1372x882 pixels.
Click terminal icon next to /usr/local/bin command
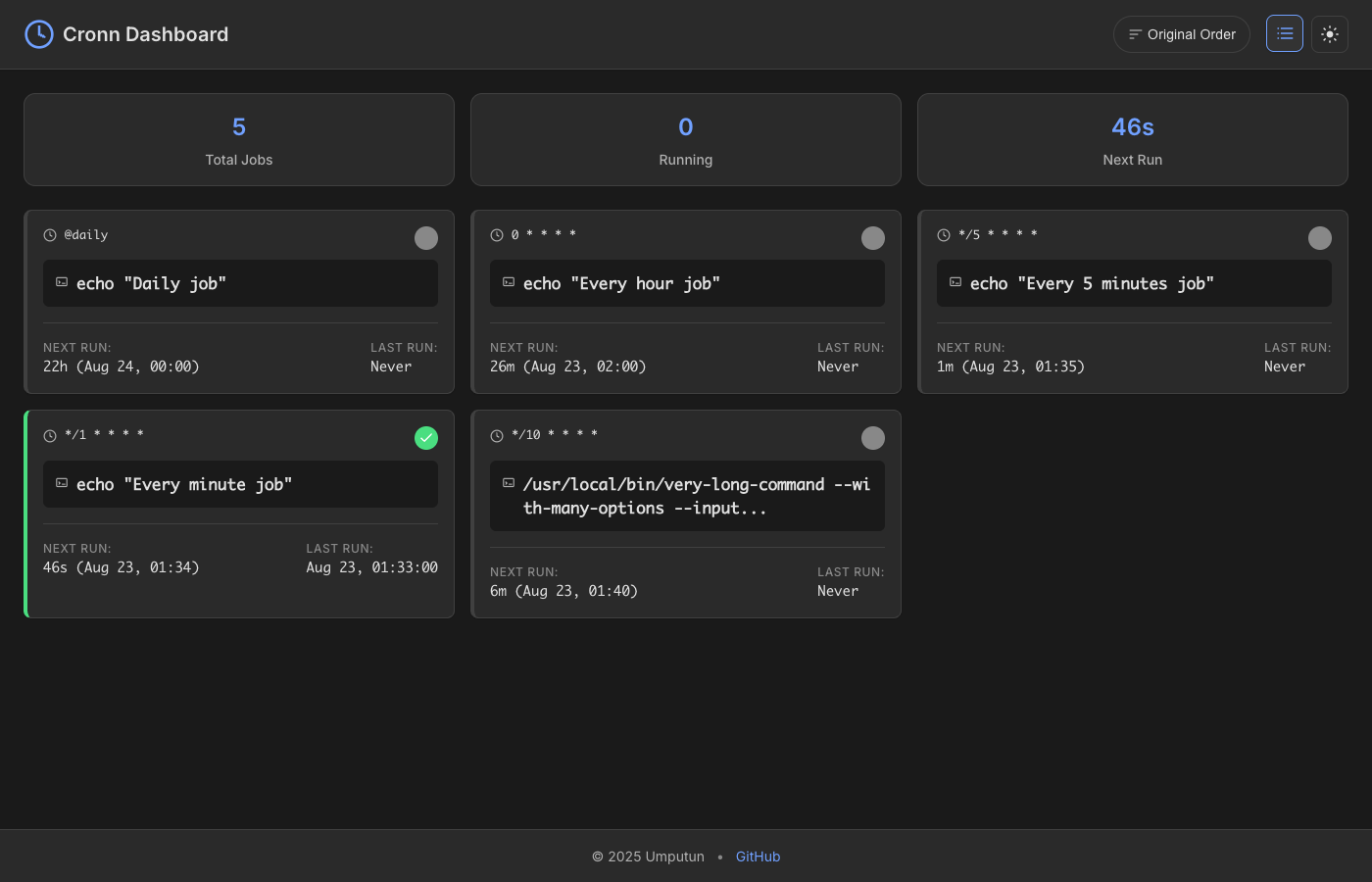509,483
